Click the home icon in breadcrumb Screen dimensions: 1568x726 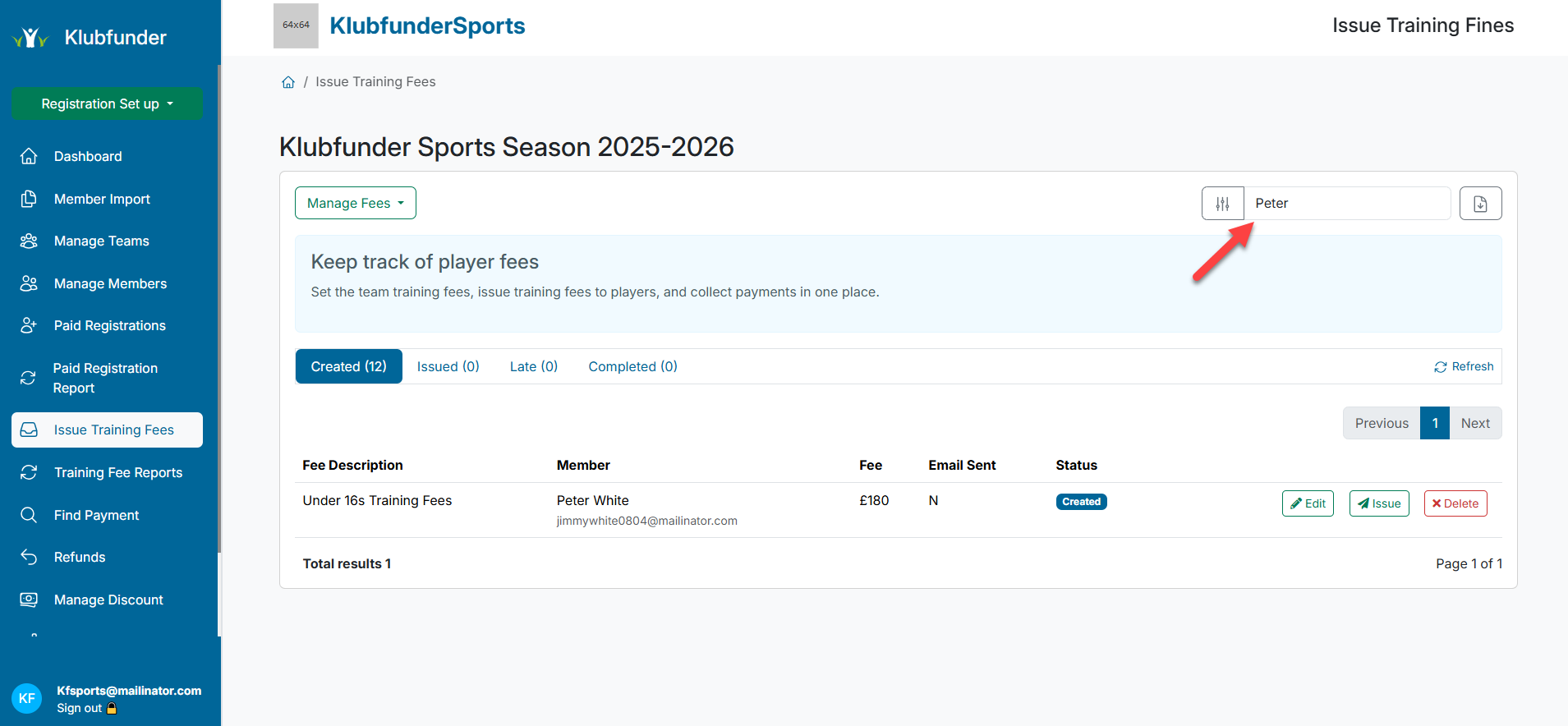[288, 82]
